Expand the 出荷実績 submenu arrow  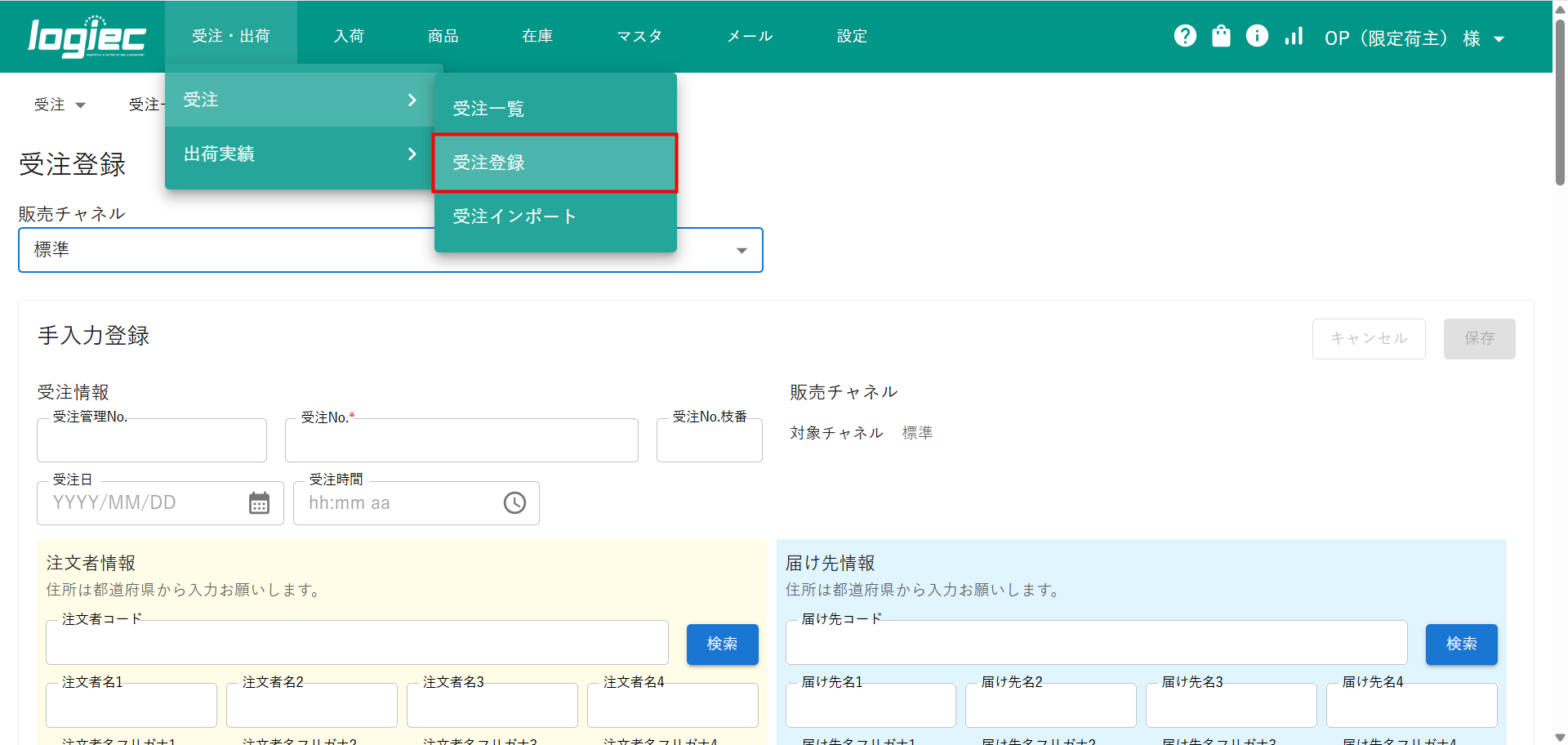click(x=412, y=154)
